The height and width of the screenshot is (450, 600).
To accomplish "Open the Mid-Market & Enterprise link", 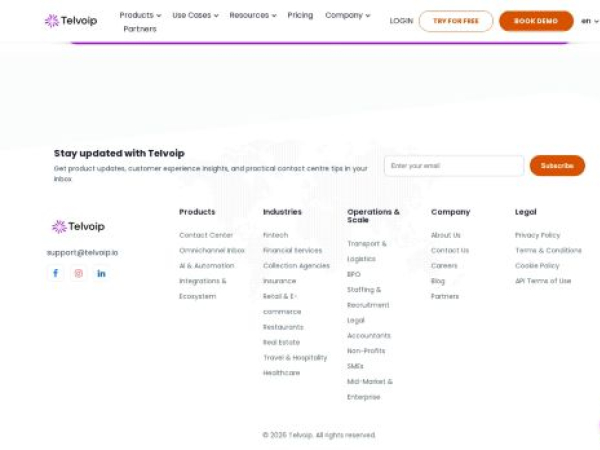I will pyautogui.click(x=369, y=389).
